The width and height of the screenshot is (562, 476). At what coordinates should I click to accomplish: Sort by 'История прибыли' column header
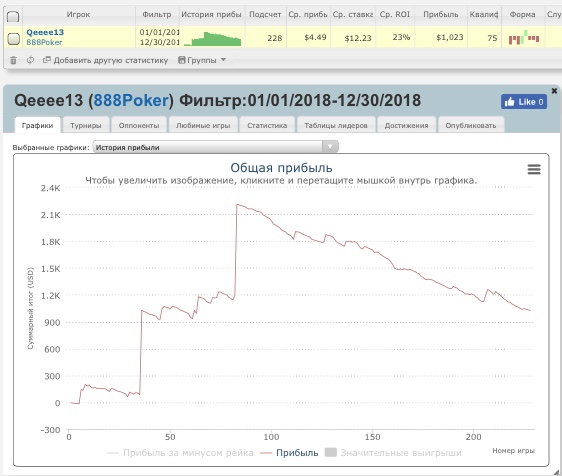tap(211, 15)
